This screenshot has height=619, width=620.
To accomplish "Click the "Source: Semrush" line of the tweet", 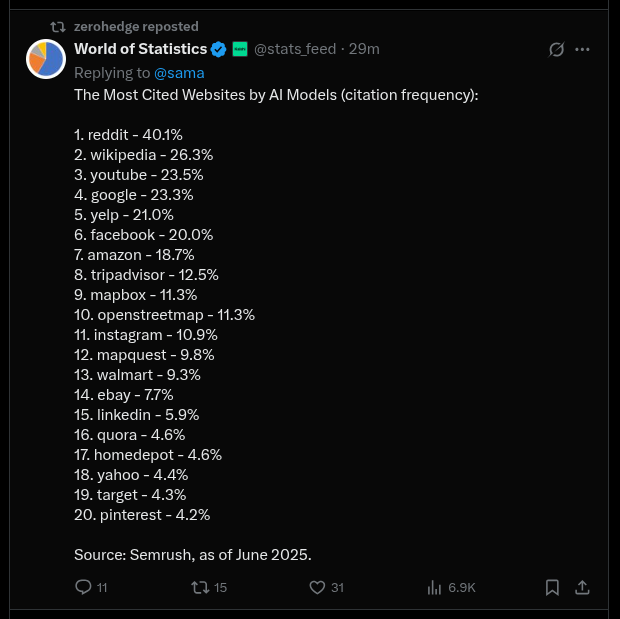I will (x=193, y=554).
